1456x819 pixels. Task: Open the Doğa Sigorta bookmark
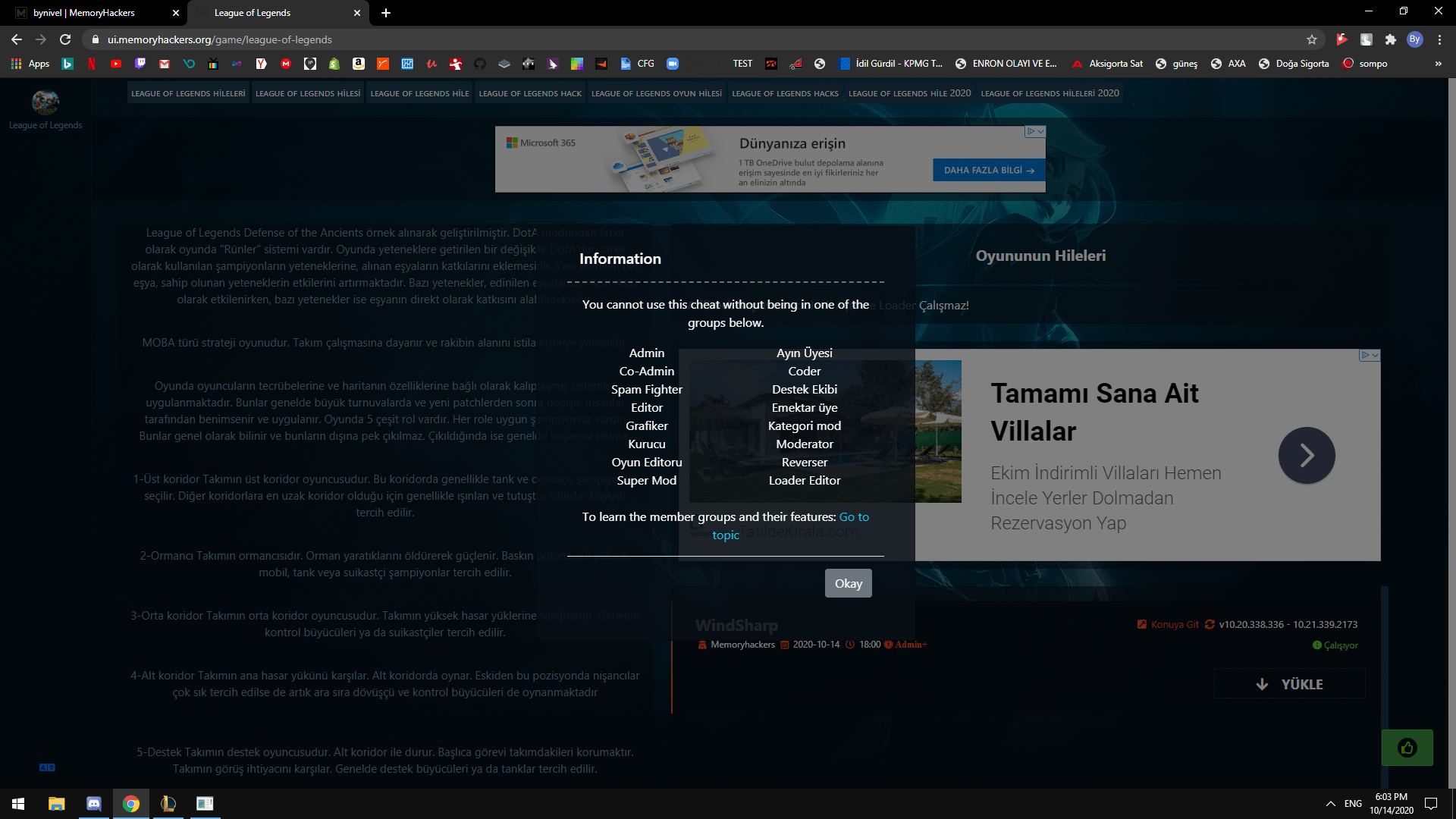pos(1294,64)
